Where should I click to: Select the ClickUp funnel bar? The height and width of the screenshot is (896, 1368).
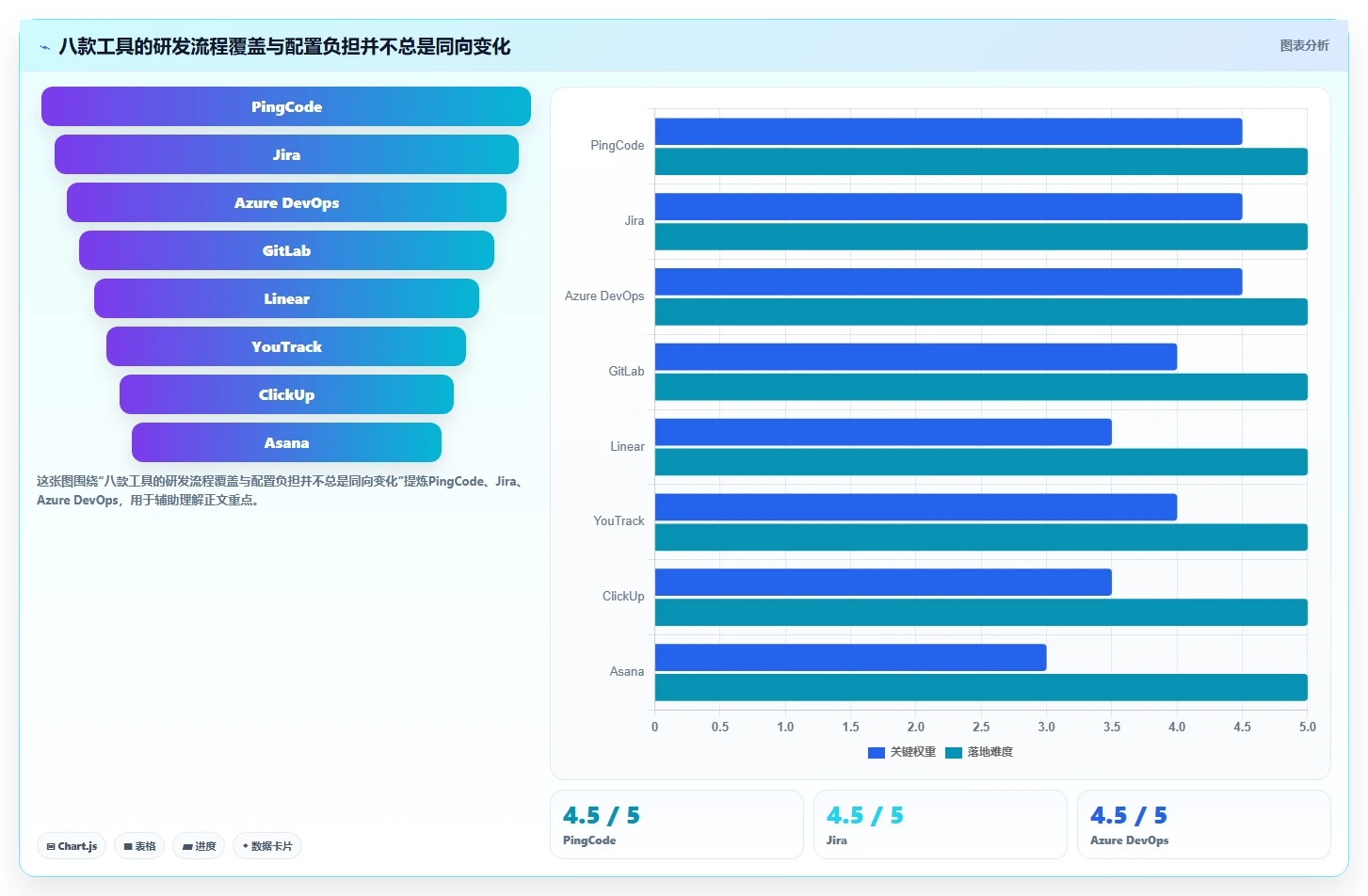click(x=286, y=394)
